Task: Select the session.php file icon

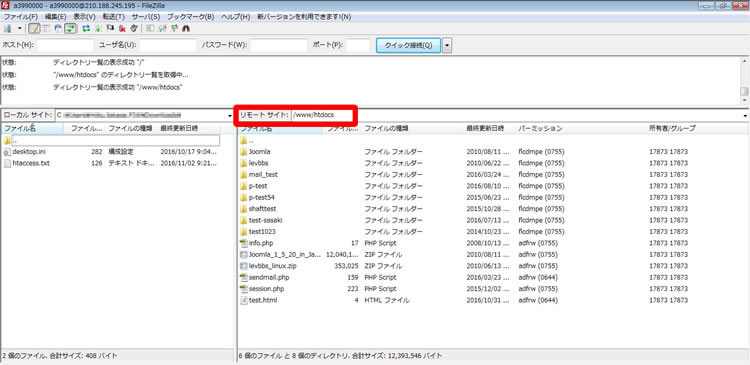Action: (244, 289)
